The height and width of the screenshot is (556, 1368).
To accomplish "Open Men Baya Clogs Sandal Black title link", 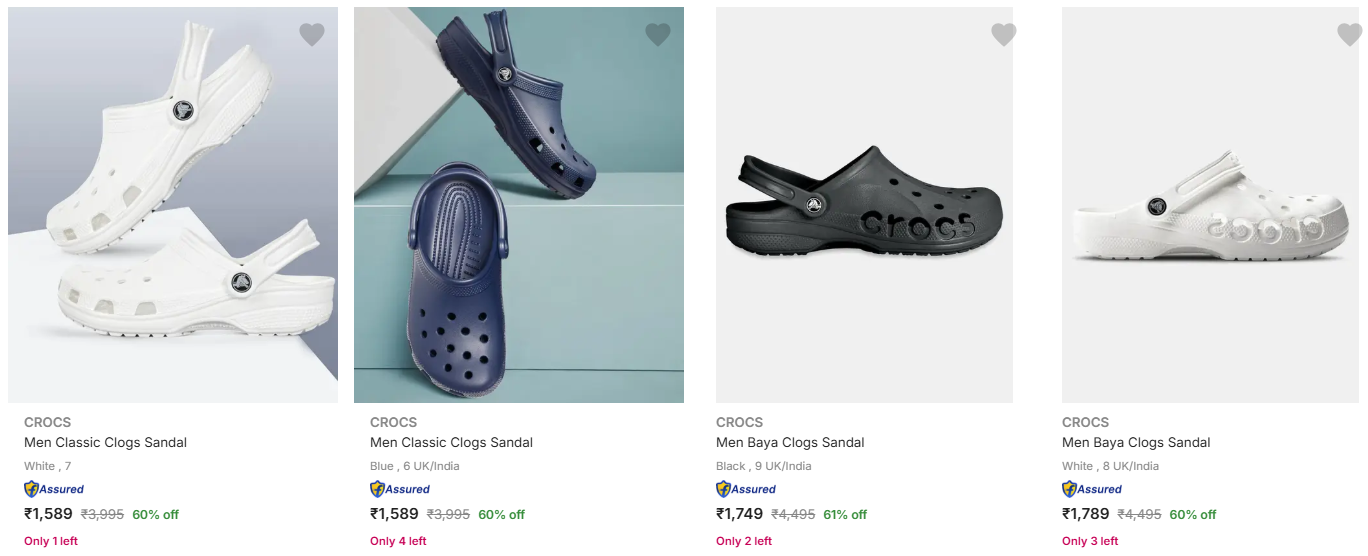I will point(790,442).
